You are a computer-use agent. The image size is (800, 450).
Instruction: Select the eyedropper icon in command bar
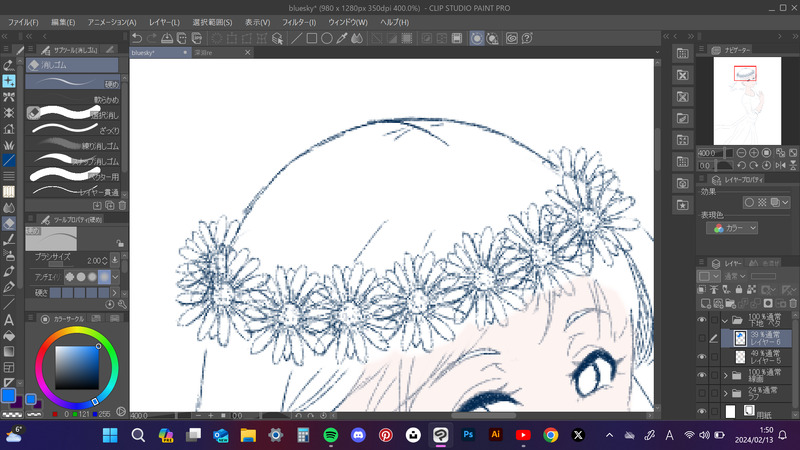[x=342, y=38]
